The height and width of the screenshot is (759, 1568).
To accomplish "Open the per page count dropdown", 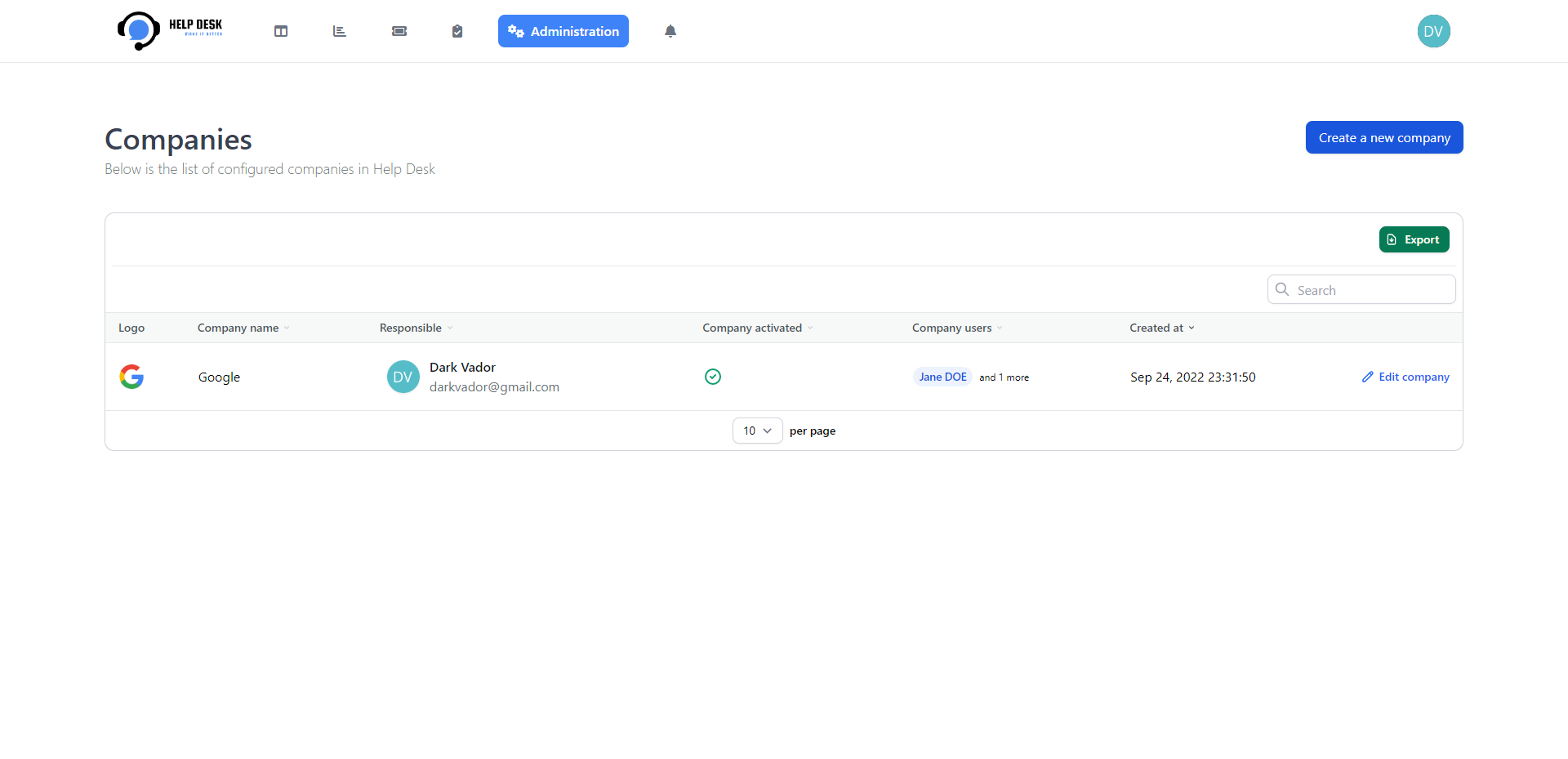I will tap(757, 431).
